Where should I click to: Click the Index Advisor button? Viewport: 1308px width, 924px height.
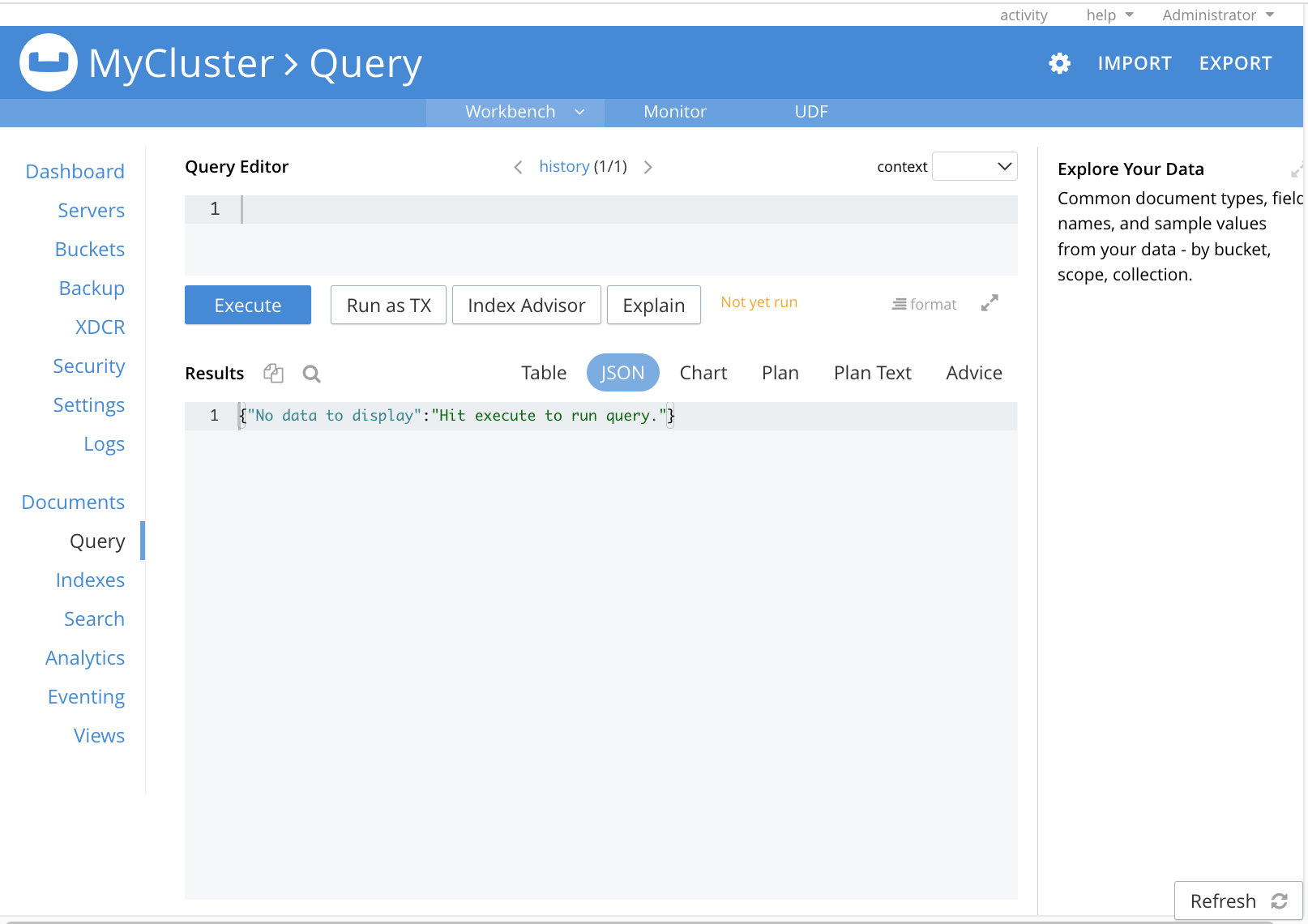[x=526, y=305]
